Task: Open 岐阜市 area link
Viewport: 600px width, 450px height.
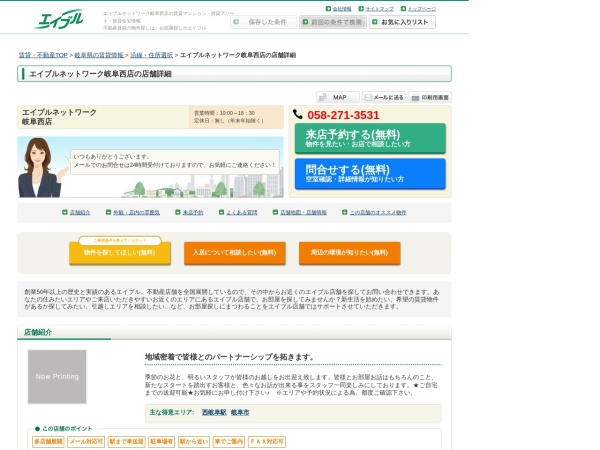Action: (x=240, y=412)
